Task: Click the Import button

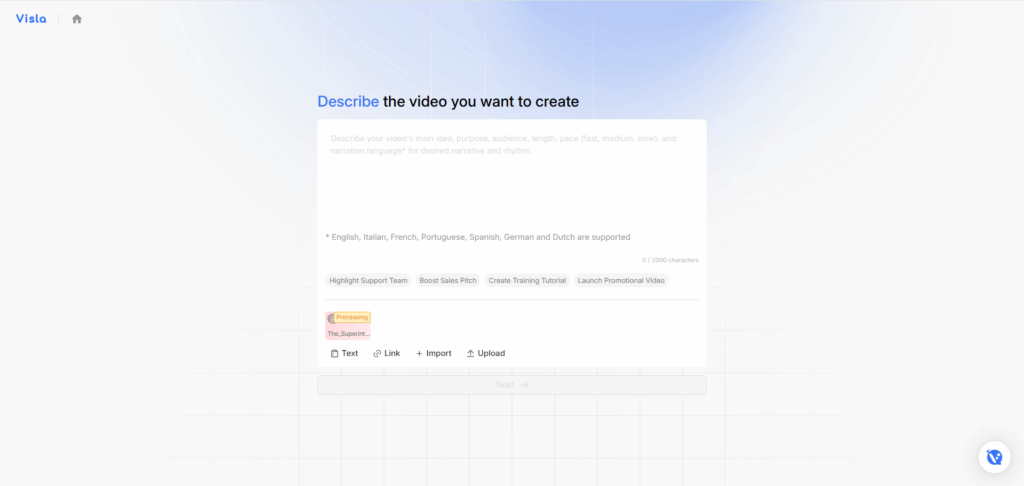Action: [434, 353]
